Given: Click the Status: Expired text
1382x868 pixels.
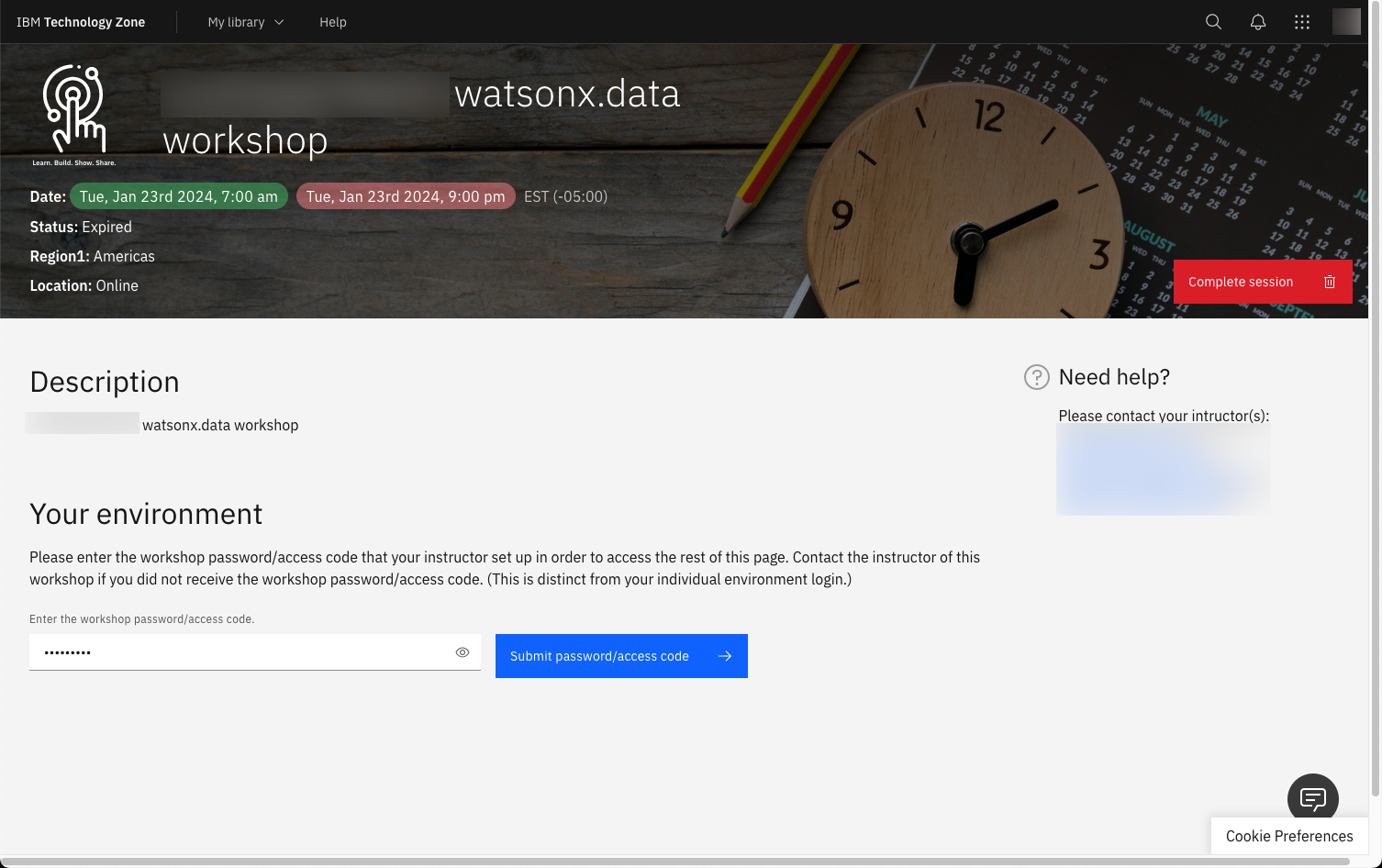Looking at the screenshot, I should click(x=81, y=227).
